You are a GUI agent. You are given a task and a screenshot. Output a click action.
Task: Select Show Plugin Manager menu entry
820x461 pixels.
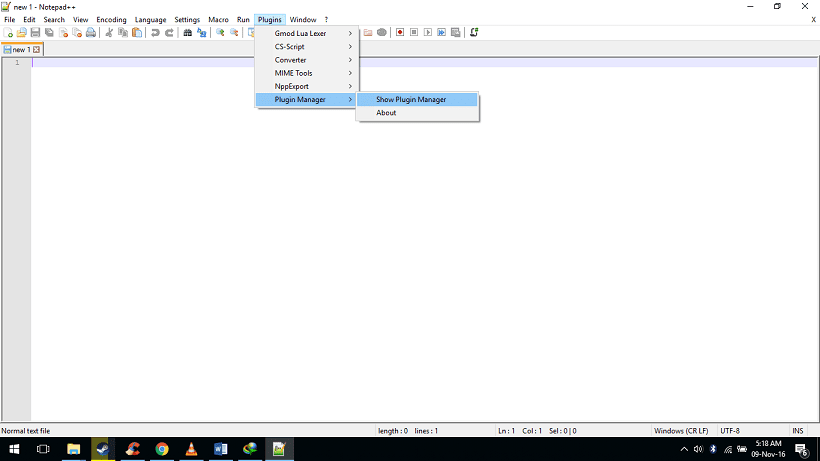[x=411, y=99]
